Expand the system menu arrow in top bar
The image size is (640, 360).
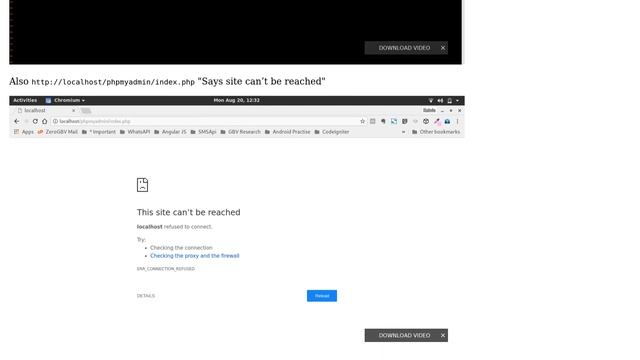pyautogui.click(x=458, y=100)
